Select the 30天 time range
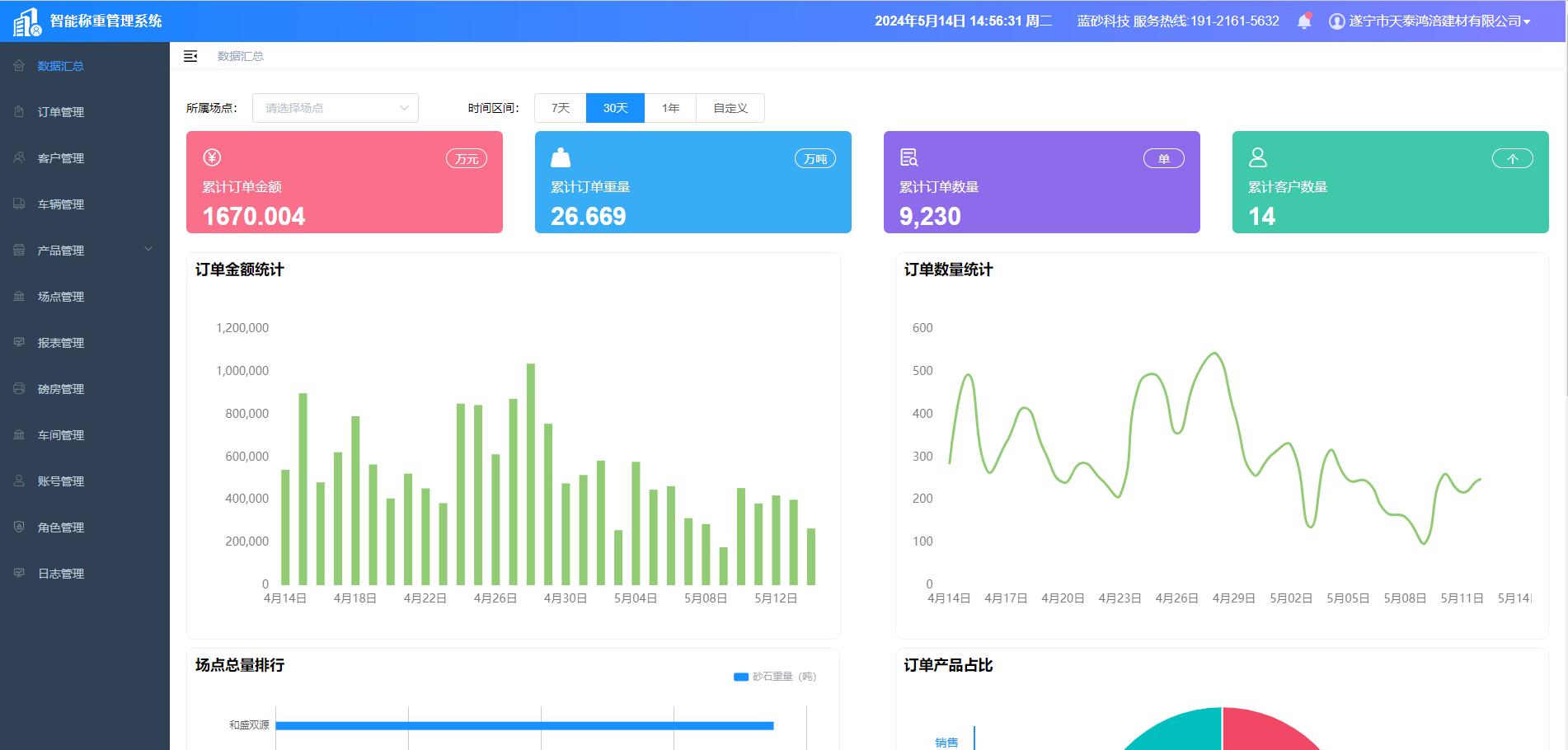The width and height of the screenshot is (1568, 750). 615,108
